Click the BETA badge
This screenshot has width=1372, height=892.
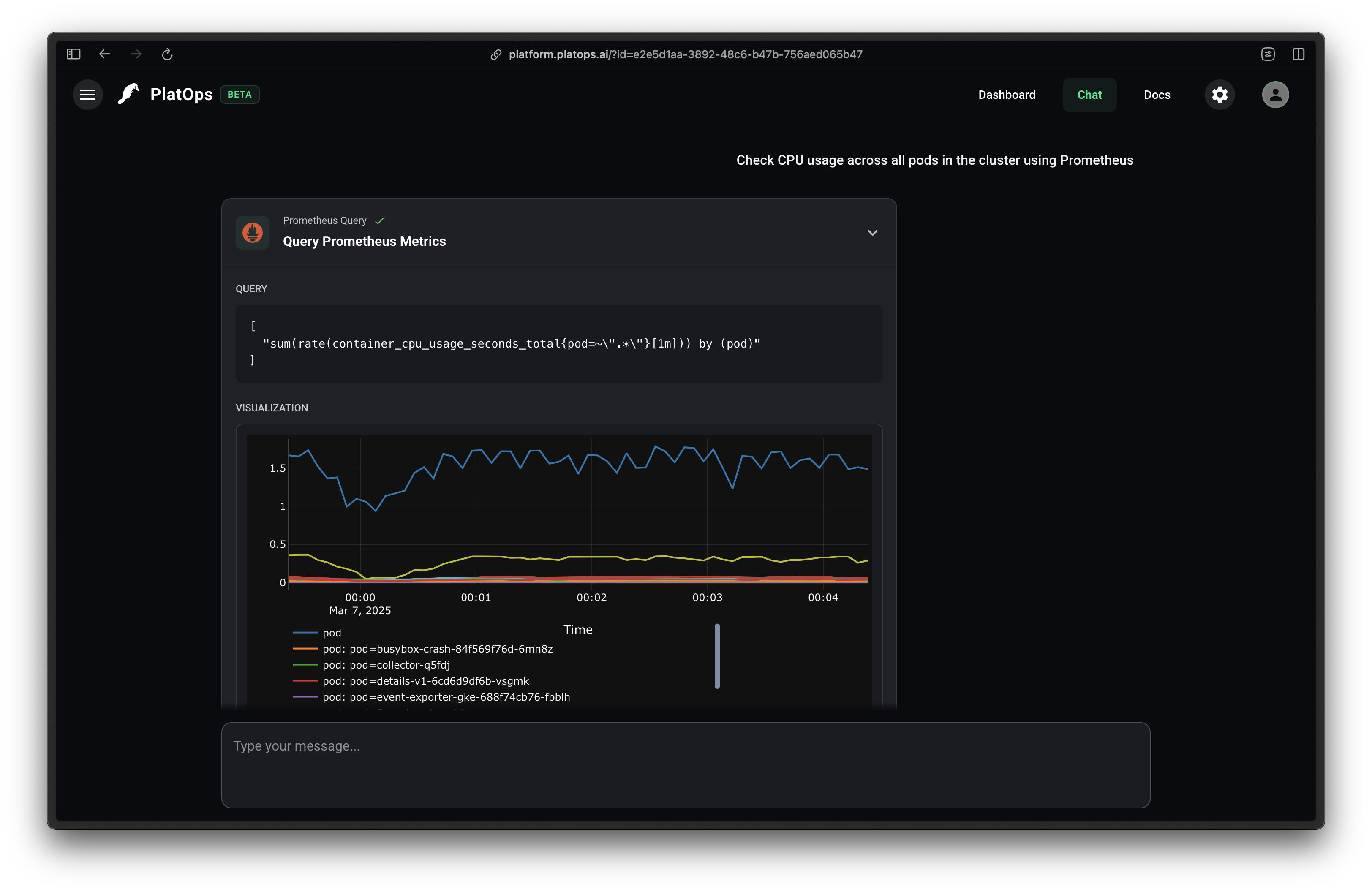[x=239, y=95]
